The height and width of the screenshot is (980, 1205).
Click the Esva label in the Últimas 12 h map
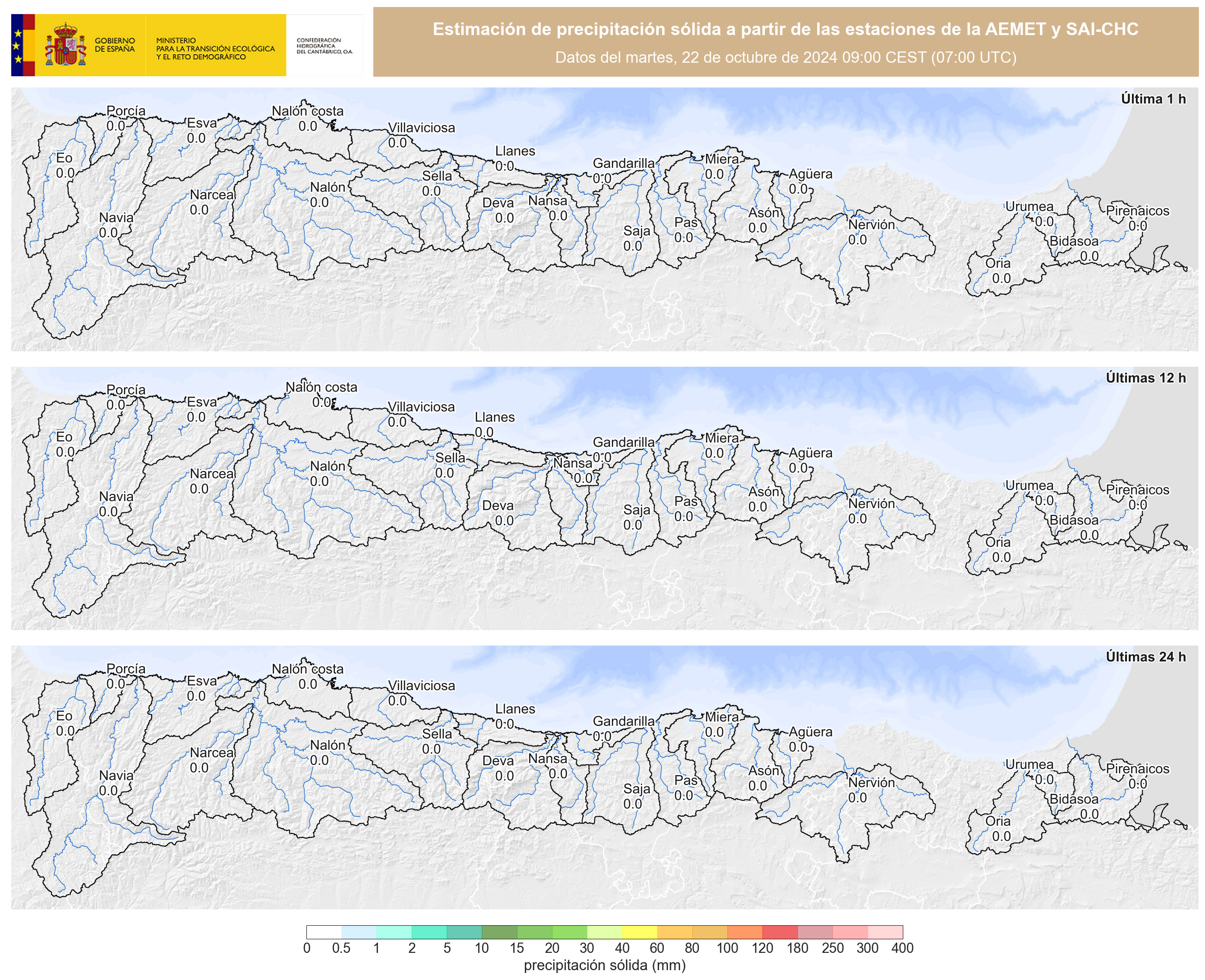click(x=202, y=402)
